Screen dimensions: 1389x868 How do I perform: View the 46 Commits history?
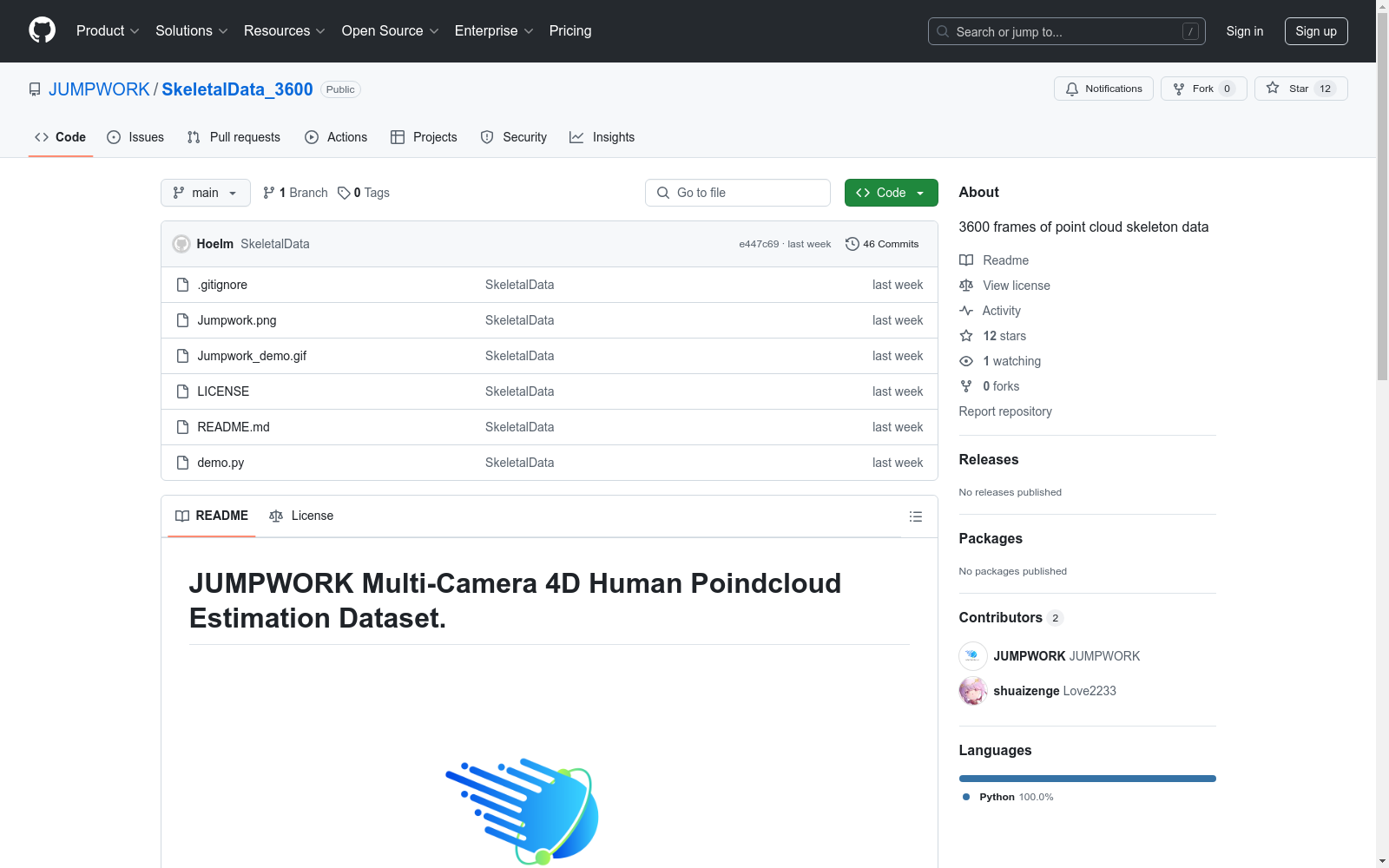(882, 244)
